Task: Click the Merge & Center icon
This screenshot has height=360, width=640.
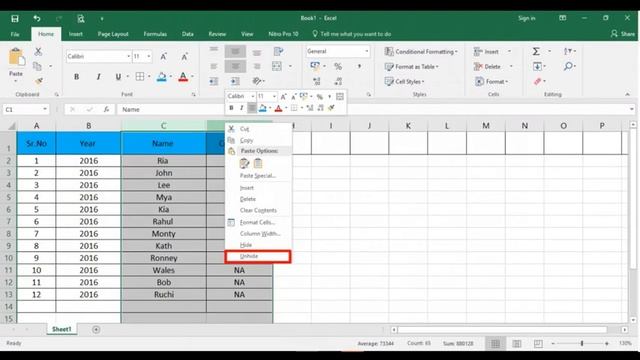Action: (277, 66)
